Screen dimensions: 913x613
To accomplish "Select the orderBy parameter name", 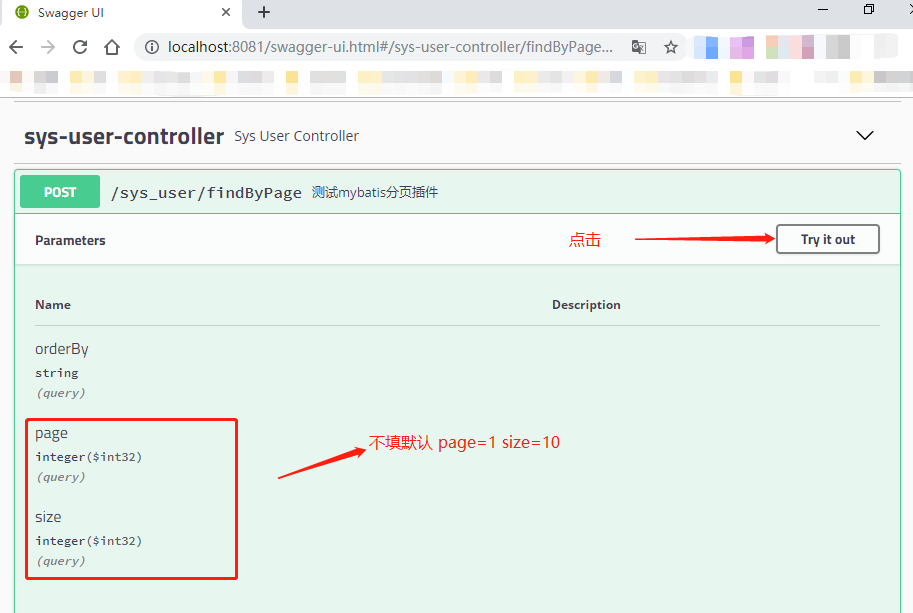I will (62, 349).
